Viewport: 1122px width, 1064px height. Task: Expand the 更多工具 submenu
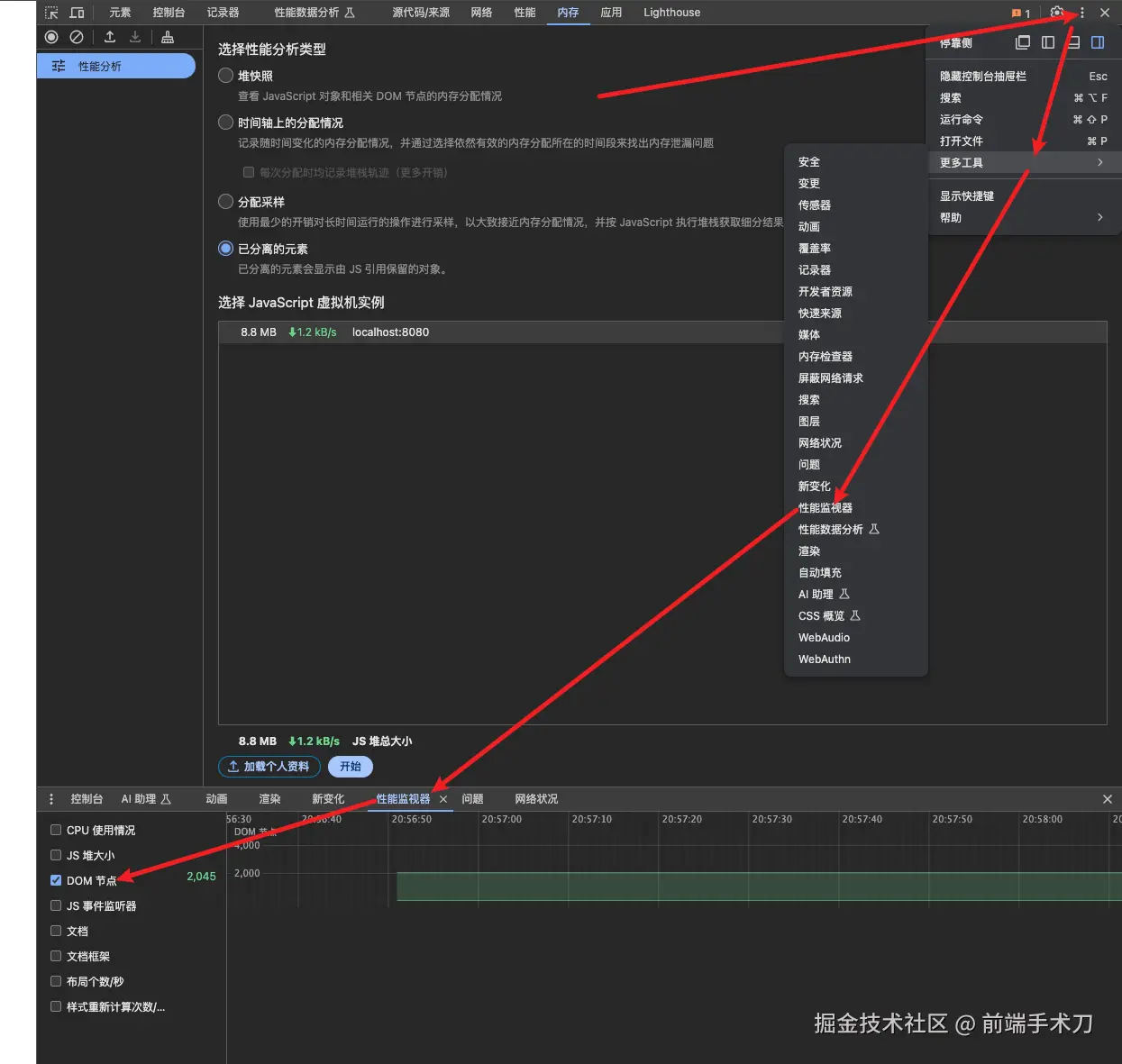click(x=1023, y=162)
